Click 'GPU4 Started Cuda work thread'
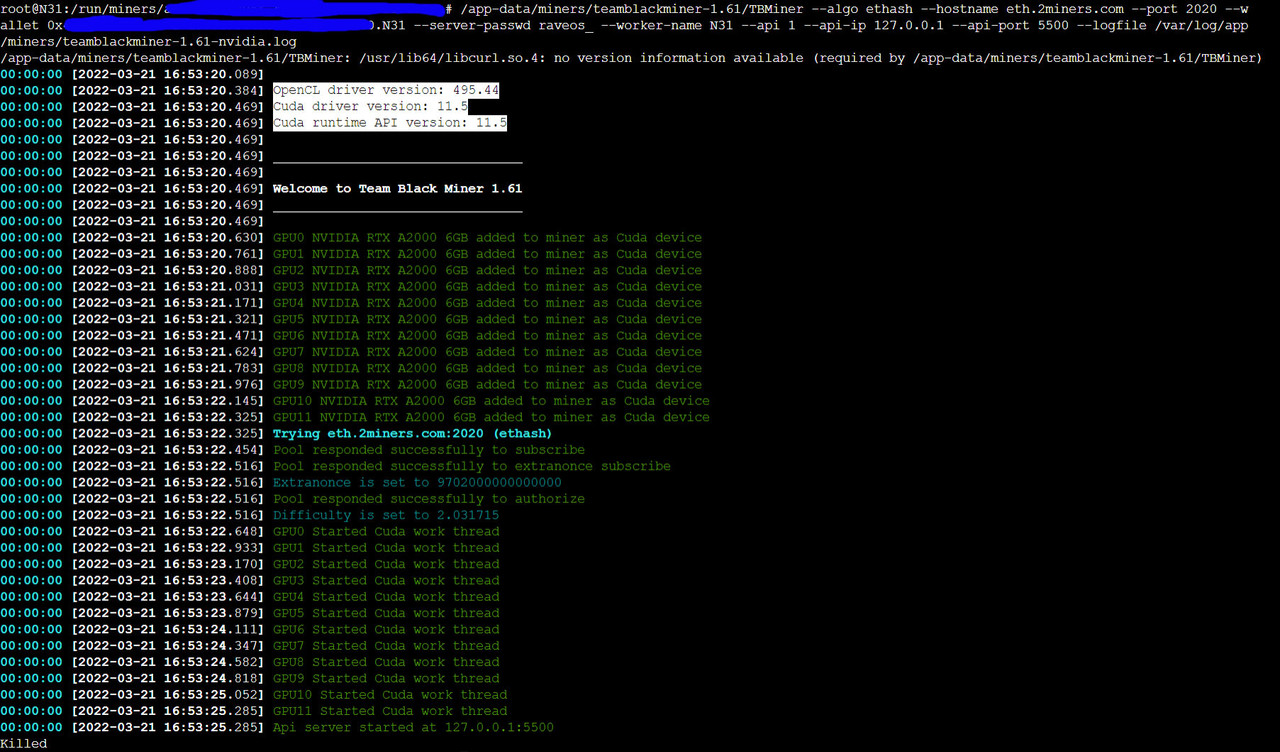 tap(386, 597)
